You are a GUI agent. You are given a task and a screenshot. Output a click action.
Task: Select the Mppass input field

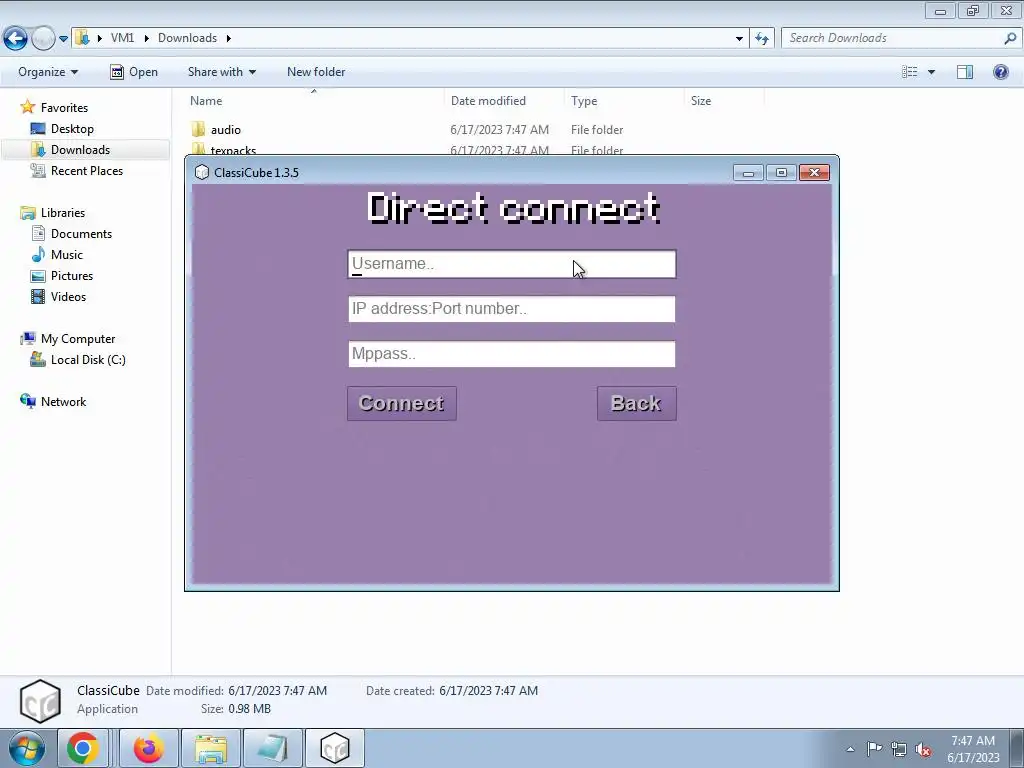511,354
